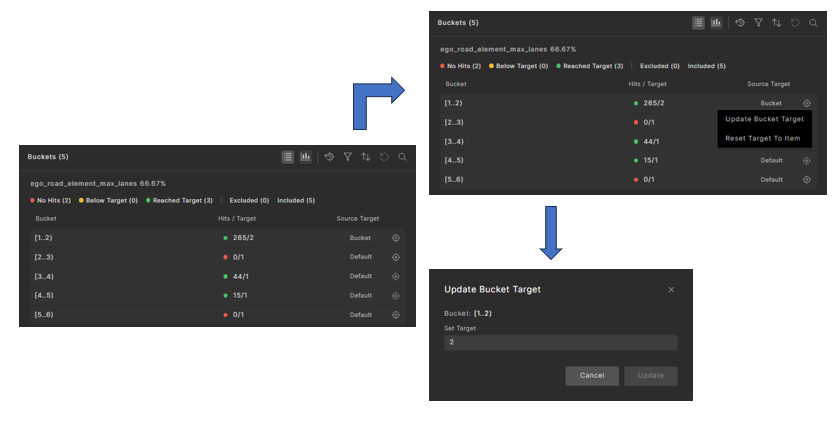This screenshot has height=423, width=840.
Task: Click filter funnel icon in panel without context menu
Action: (348, 157)
